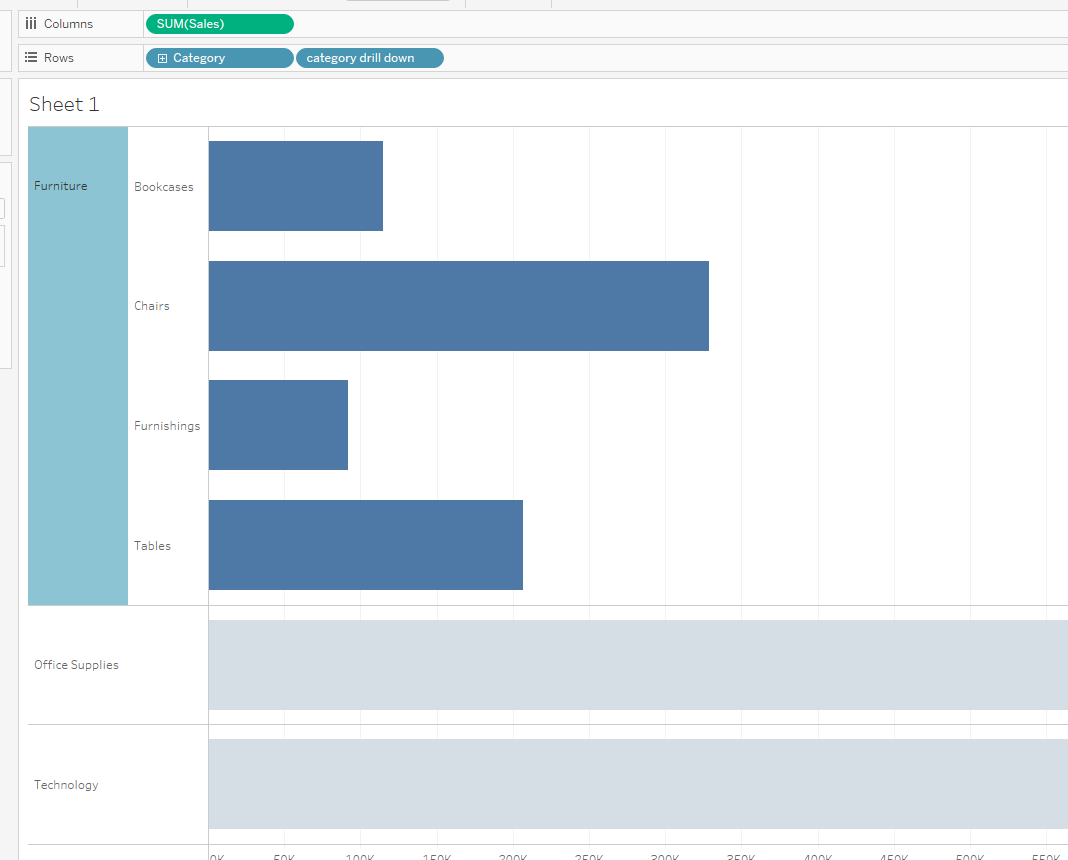
Task: Click the Office Supplies sales bar
Action: pos(638,665)
